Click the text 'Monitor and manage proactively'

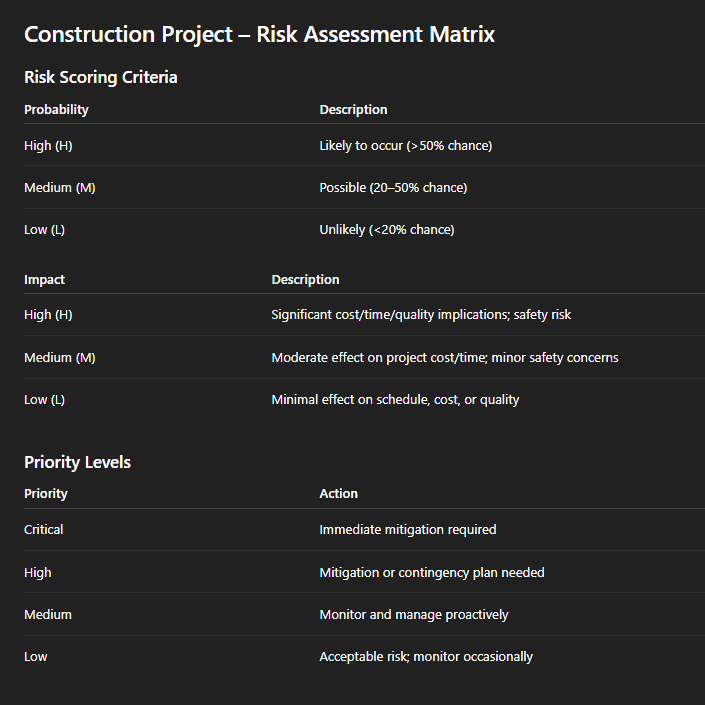tap(414, 615)
